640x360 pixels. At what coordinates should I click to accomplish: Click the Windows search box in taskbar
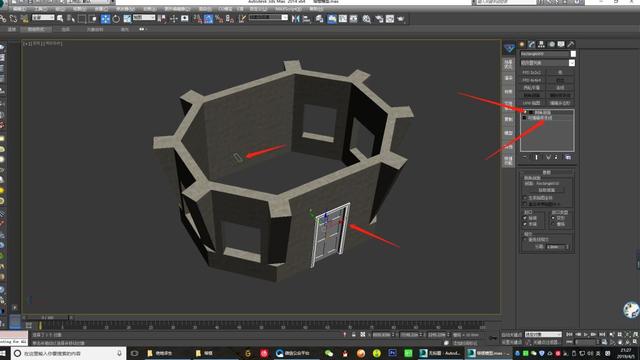click(68, 353)
